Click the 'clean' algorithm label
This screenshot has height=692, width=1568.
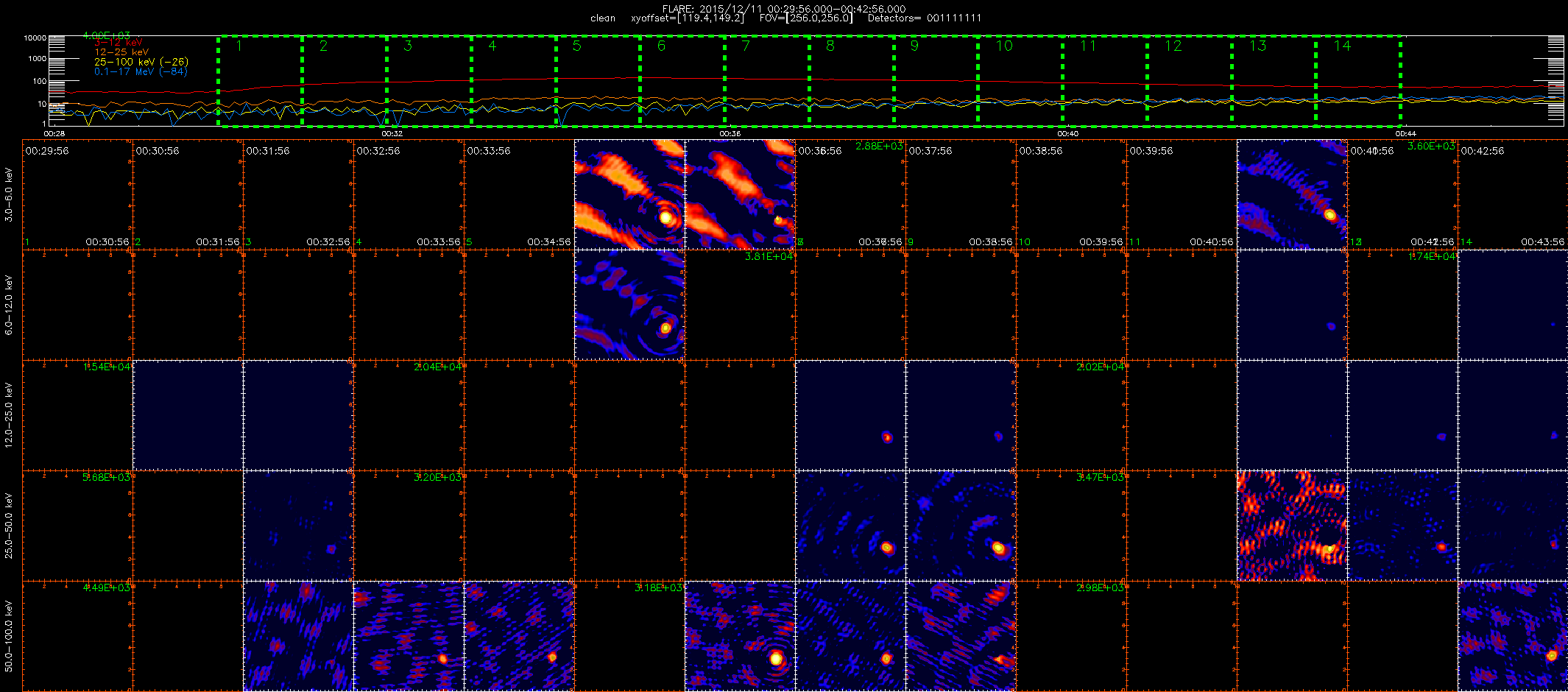(603, 18)
